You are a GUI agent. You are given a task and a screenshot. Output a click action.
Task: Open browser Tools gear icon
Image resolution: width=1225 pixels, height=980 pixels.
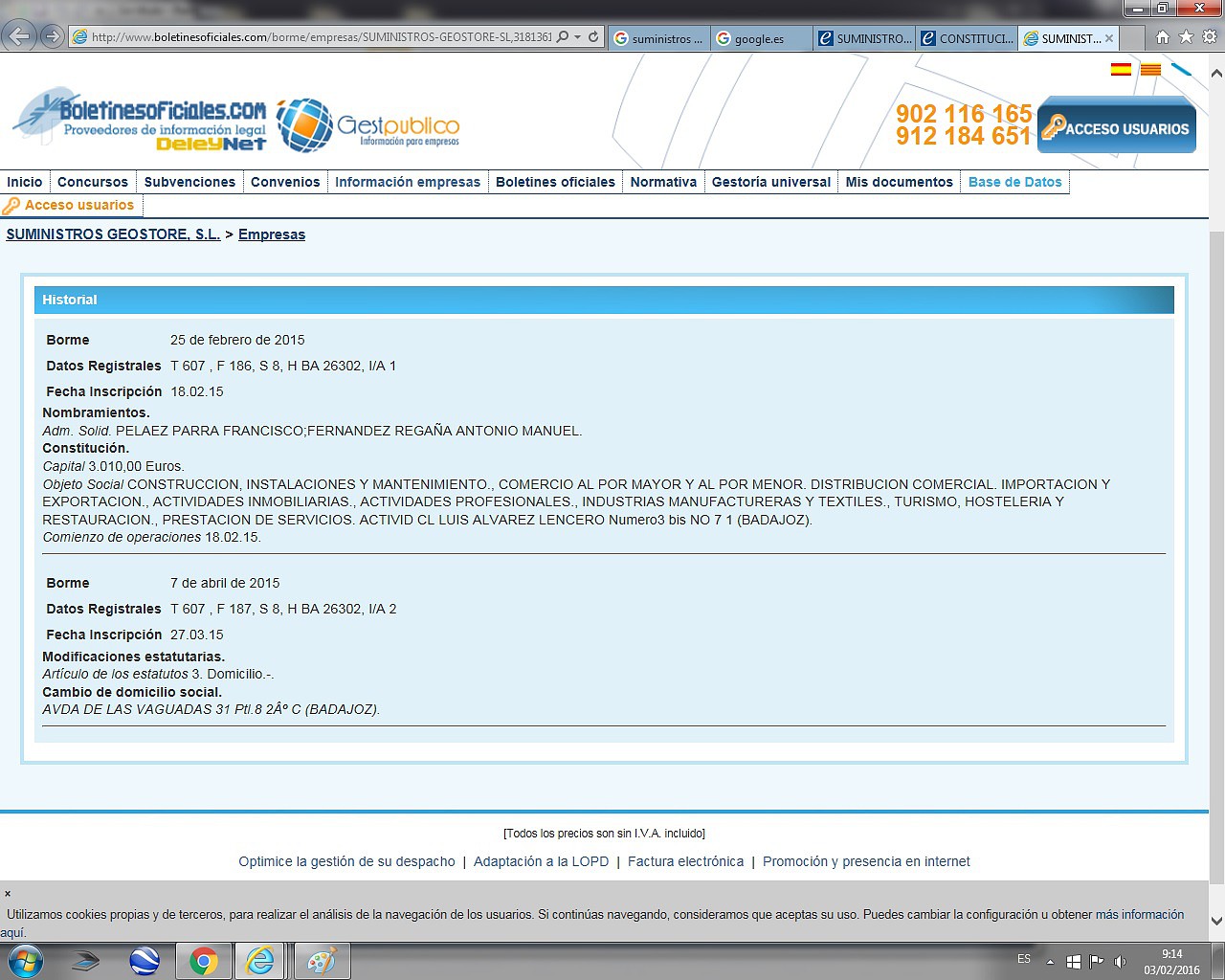(x=1210, y=37)
